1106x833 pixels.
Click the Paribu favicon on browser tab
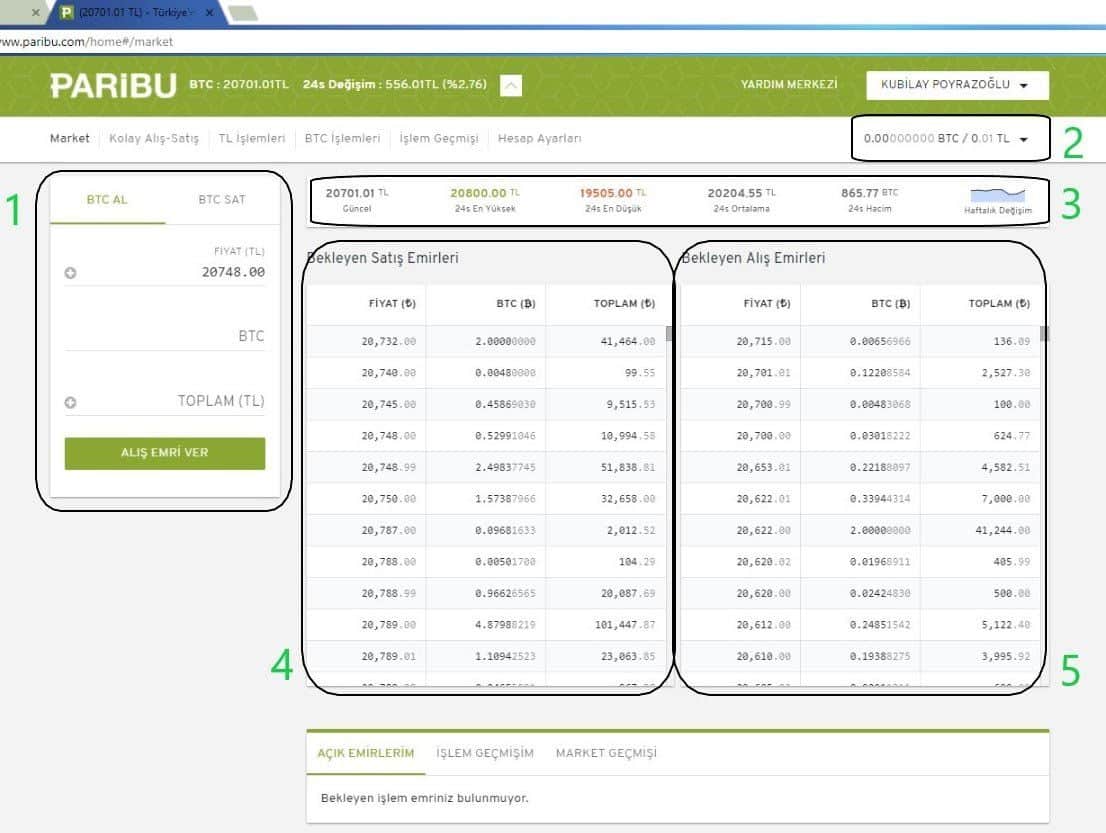67,13
